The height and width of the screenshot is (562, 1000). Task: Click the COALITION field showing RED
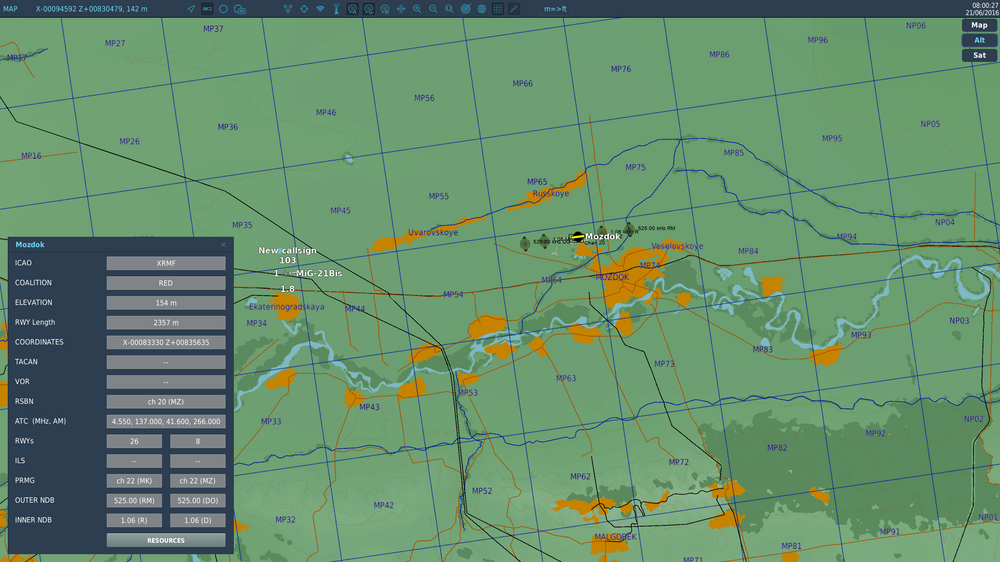click(x=166, y=283)
